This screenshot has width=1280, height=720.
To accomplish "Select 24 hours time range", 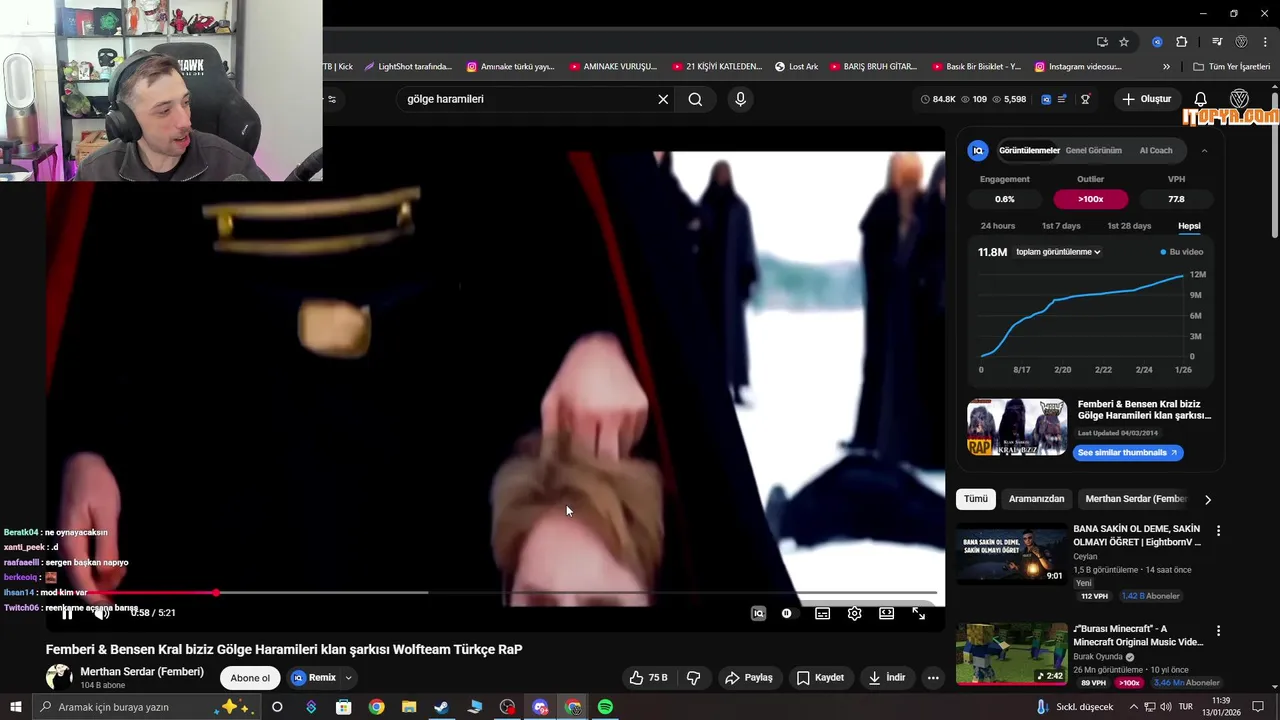I will [997, 226].
